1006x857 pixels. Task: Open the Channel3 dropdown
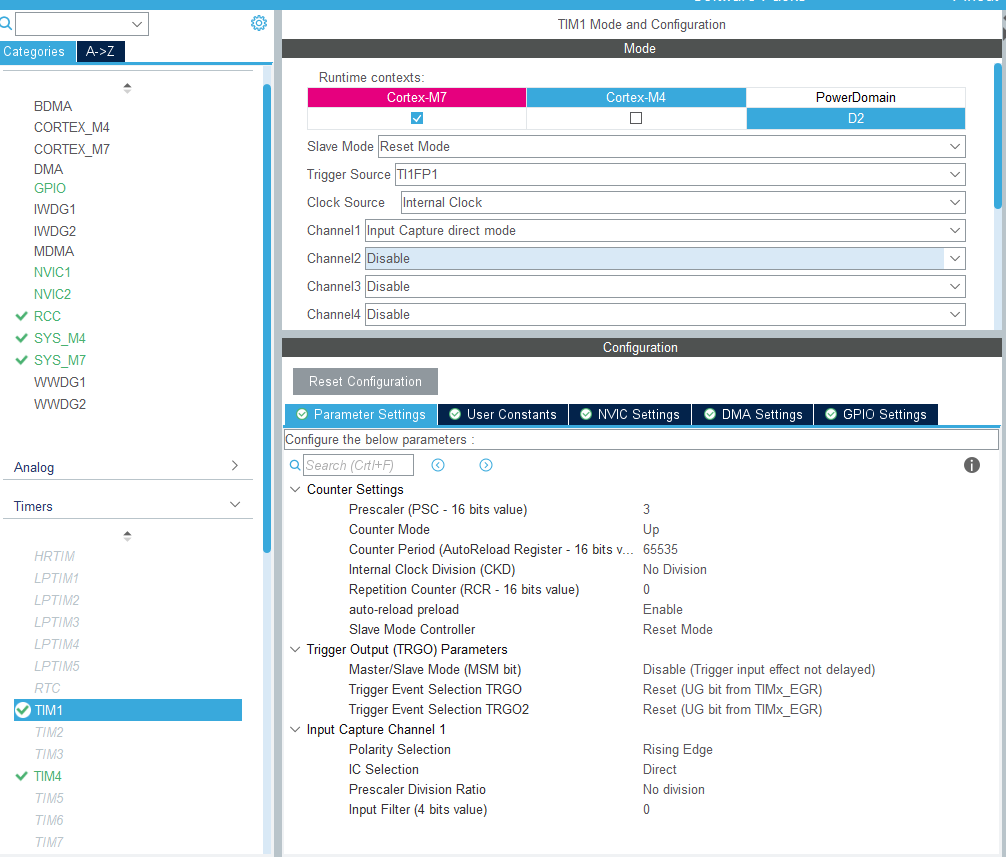coord(665,287)
